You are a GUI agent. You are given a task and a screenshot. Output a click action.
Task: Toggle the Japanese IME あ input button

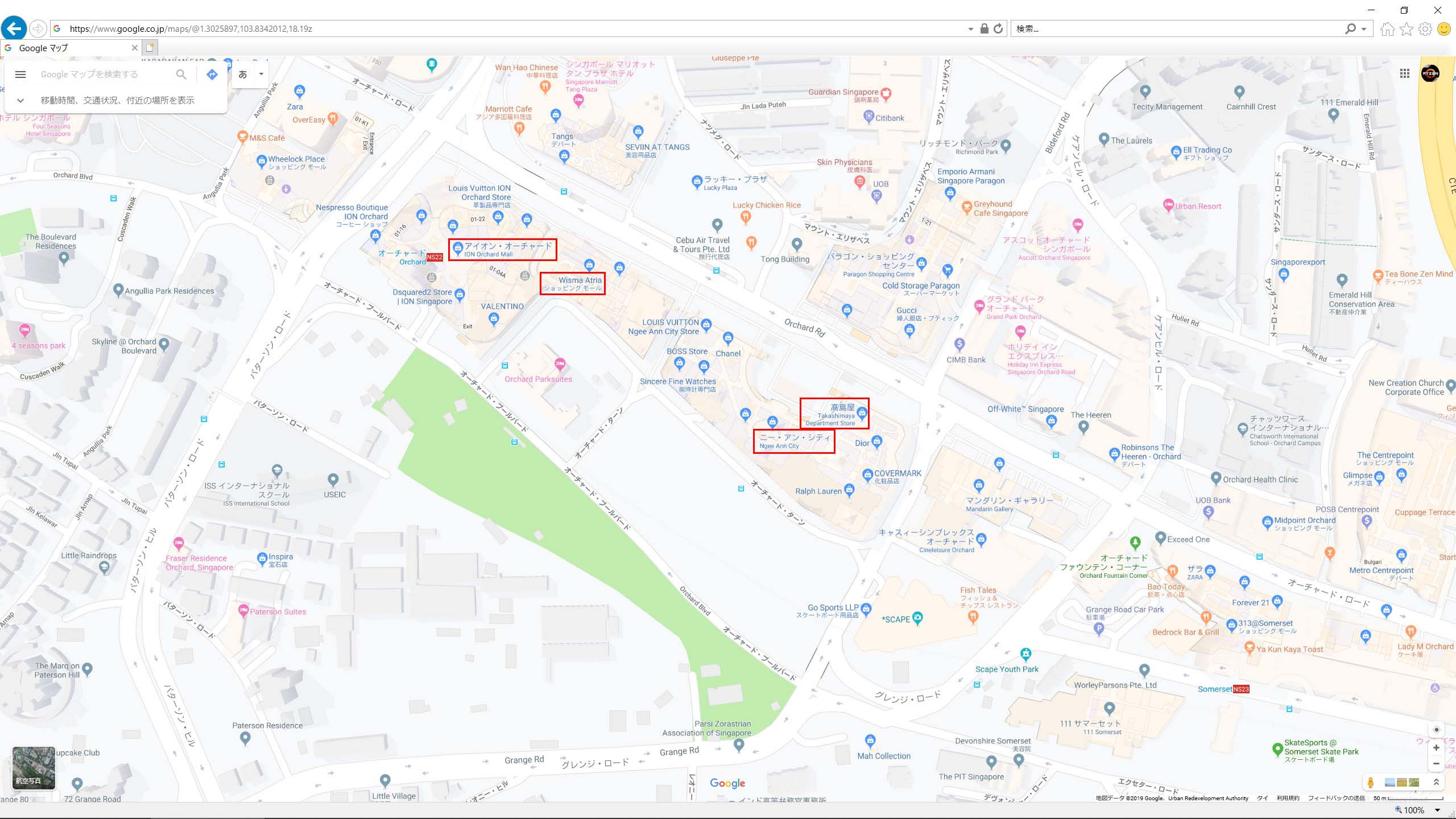click(243, 75)
